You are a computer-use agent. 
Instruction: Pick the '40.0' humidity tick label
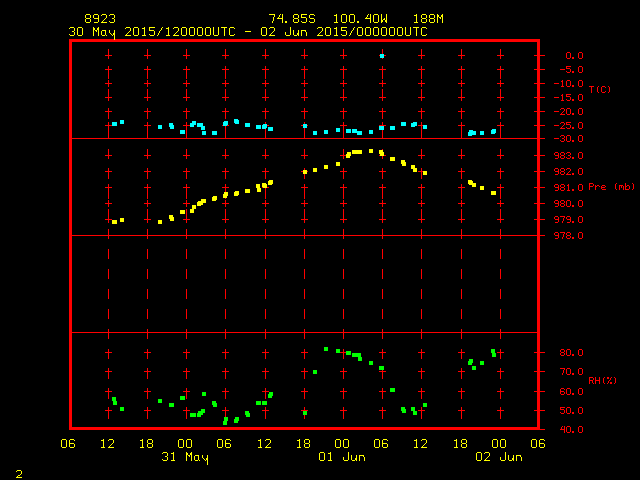tap(571, 429)
